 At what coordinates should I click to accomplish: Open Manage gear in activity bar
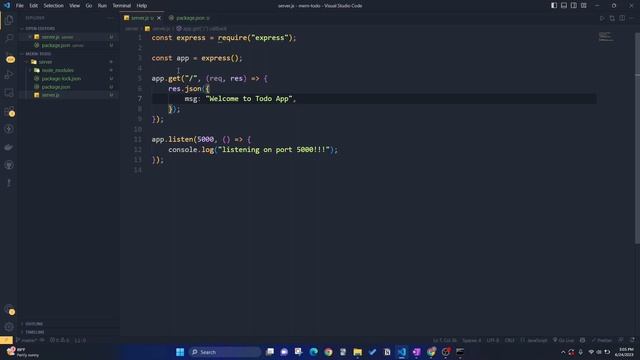[x=9, y=327]
